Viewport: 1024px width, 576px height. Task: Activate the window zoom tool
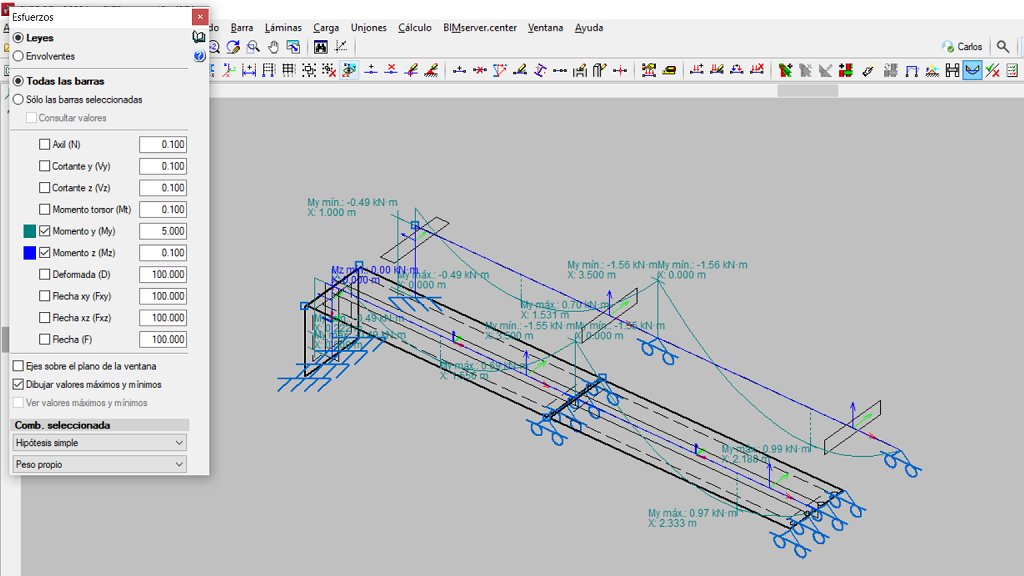(x=252, y=47)
